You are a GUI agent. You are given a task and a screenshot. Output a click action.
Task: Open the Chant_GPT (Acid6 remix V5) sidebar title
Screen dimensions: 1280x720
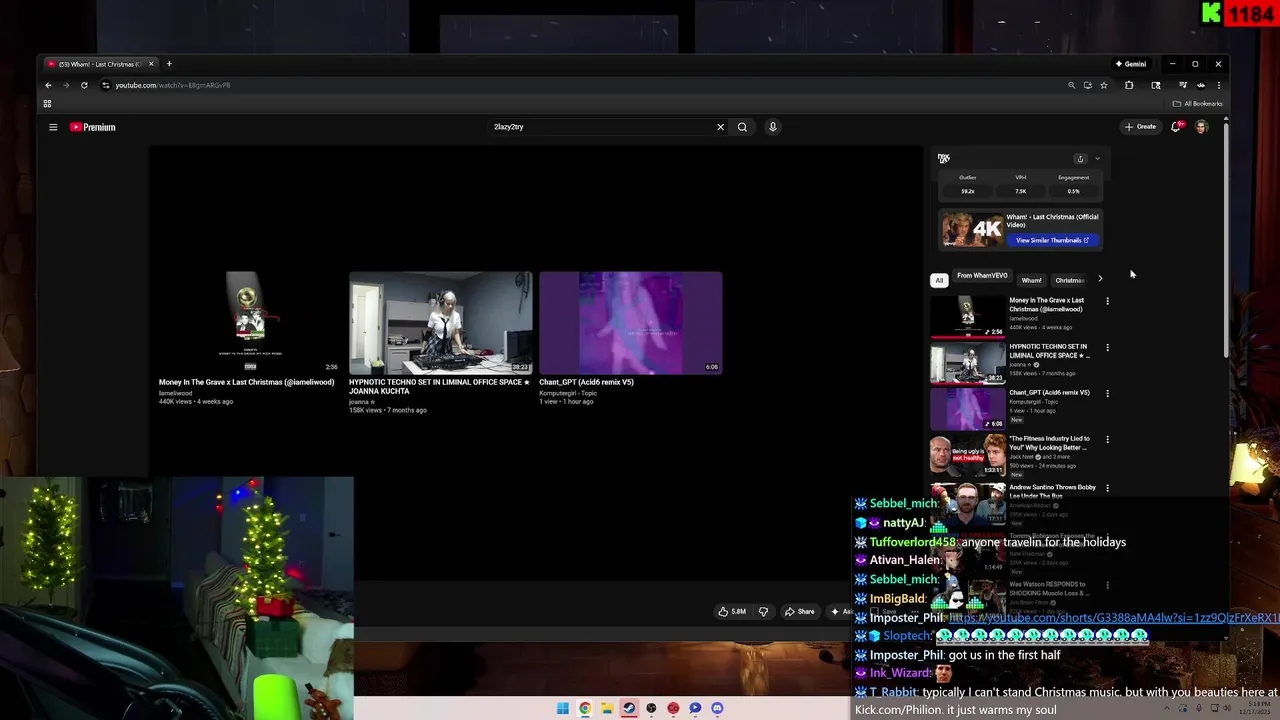(1049, 393)
